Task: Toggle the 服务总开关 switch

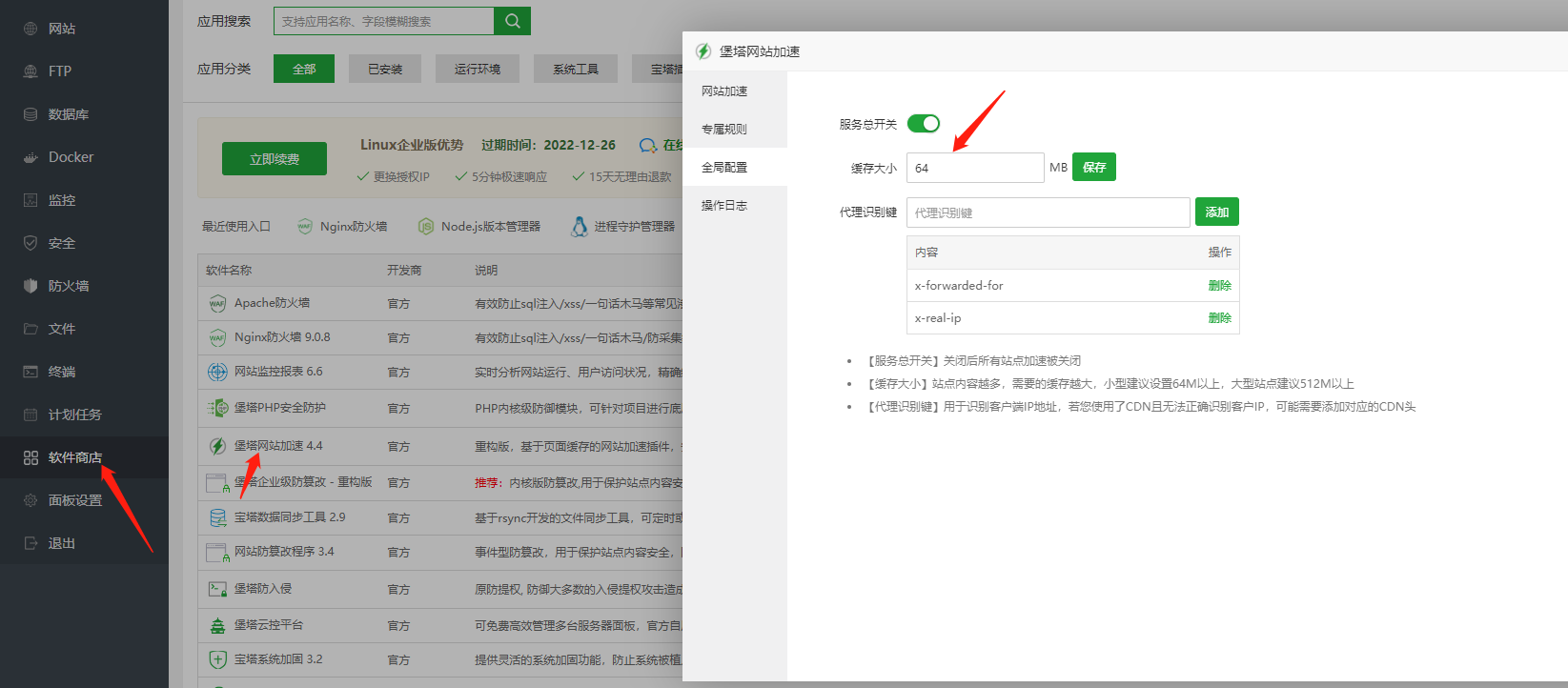Action: click(923, 124)
